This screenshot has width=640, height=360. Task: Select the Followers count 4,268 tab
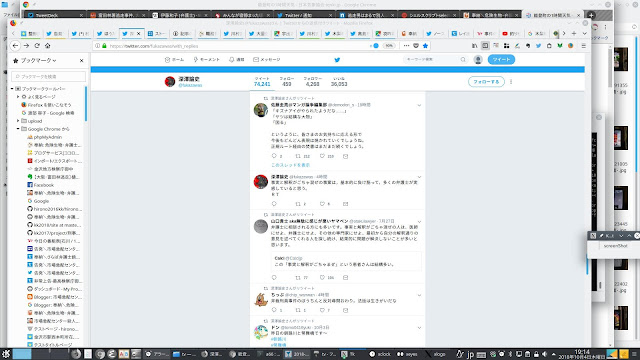(x=312, y=82)
